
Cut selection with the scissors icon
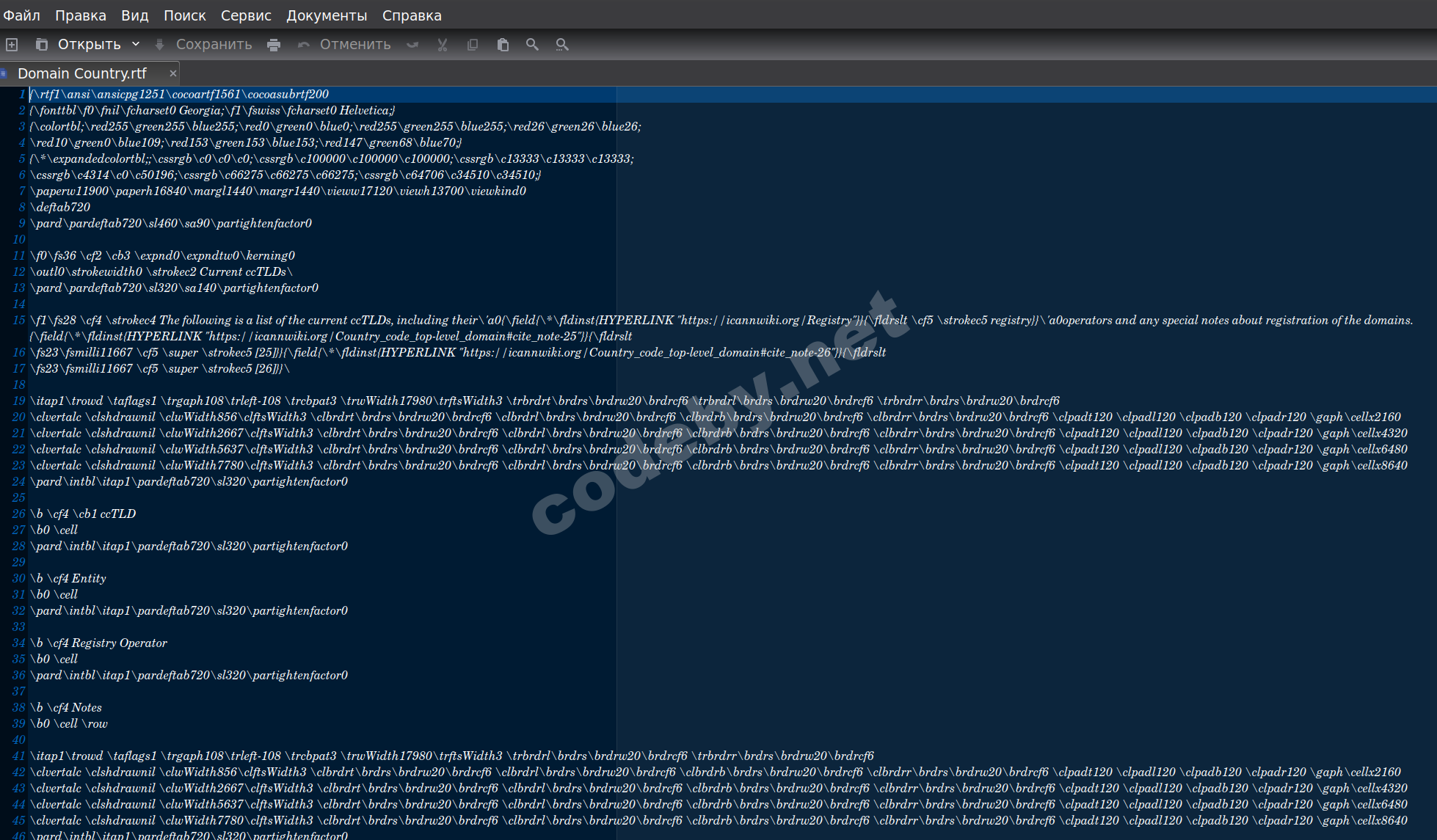tap(443, 45)
